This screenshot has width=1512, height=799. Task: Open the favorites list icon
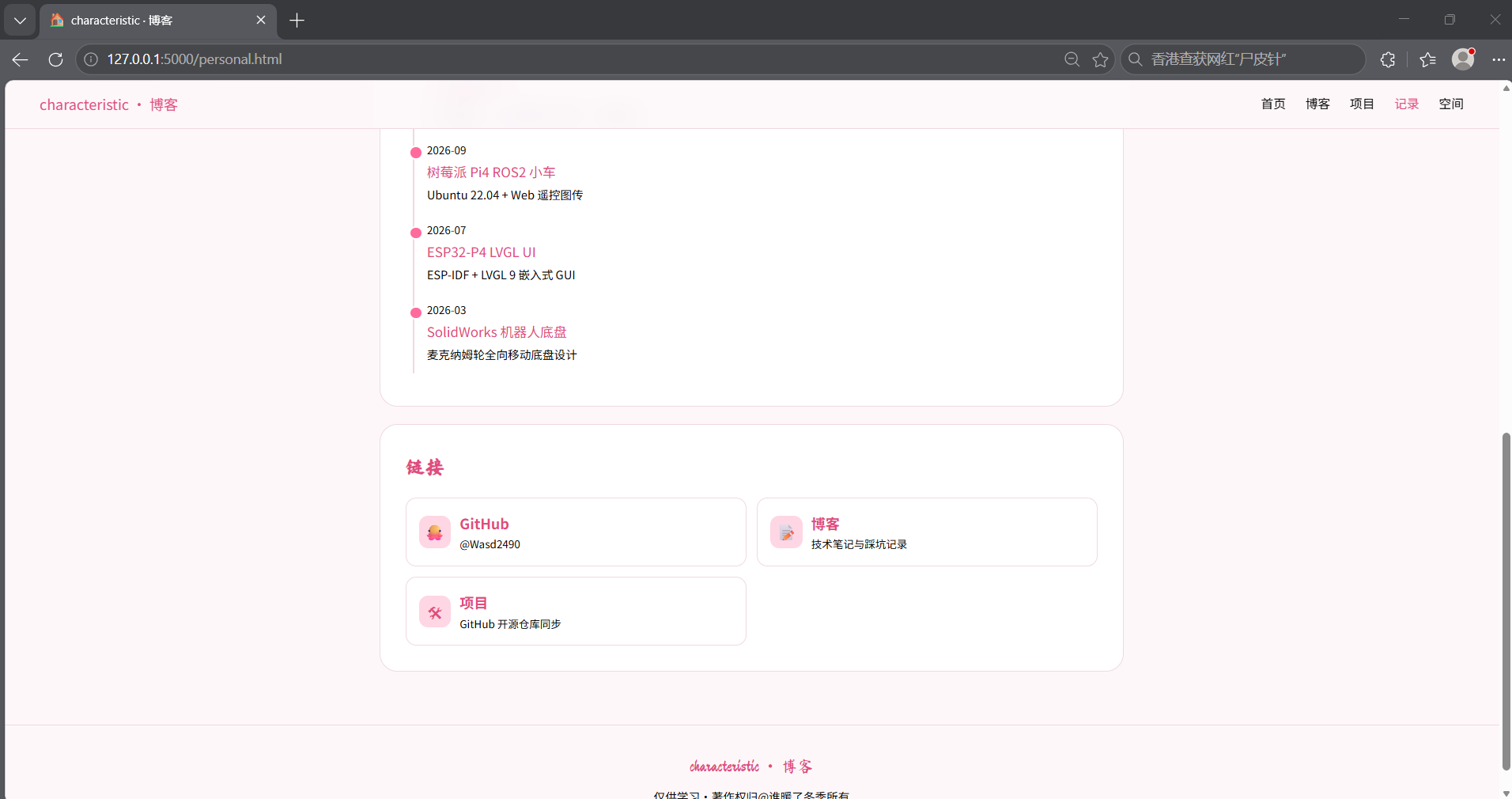tap(1427, 59)
